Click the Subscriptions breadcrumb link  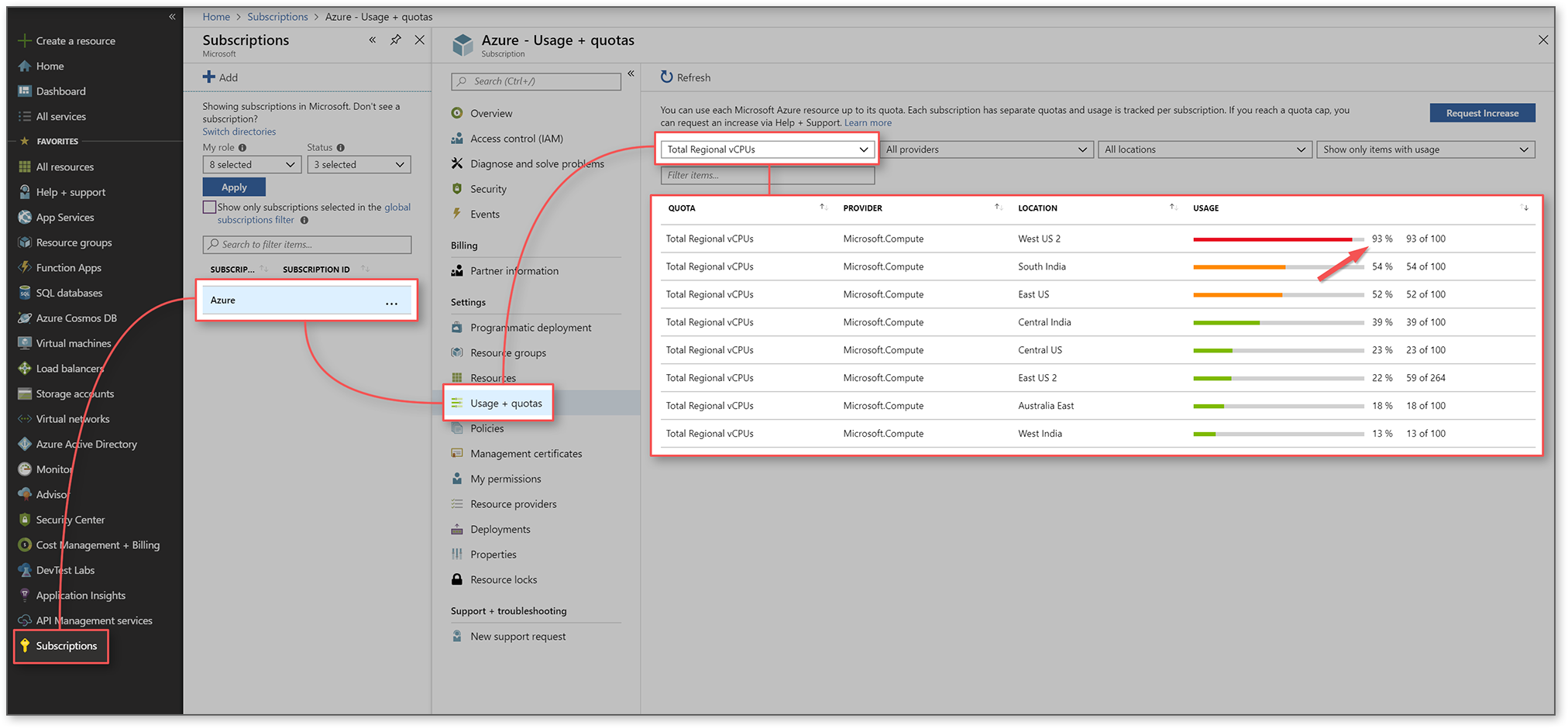277,16
